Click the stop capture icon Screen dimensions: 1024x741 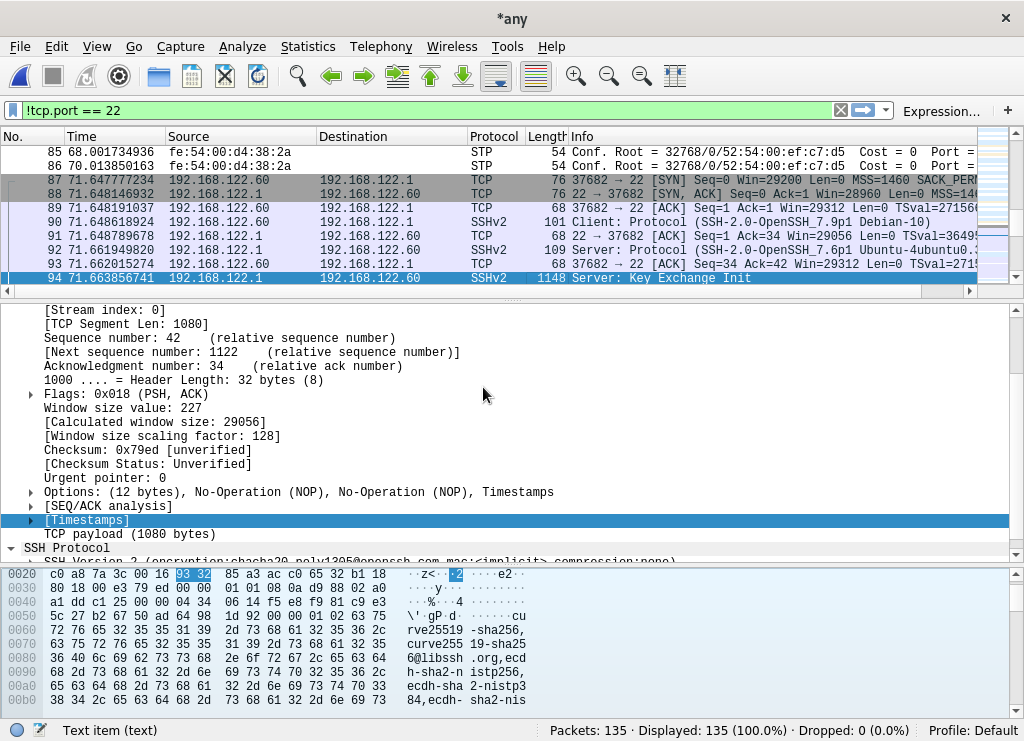tap(51, 76)
